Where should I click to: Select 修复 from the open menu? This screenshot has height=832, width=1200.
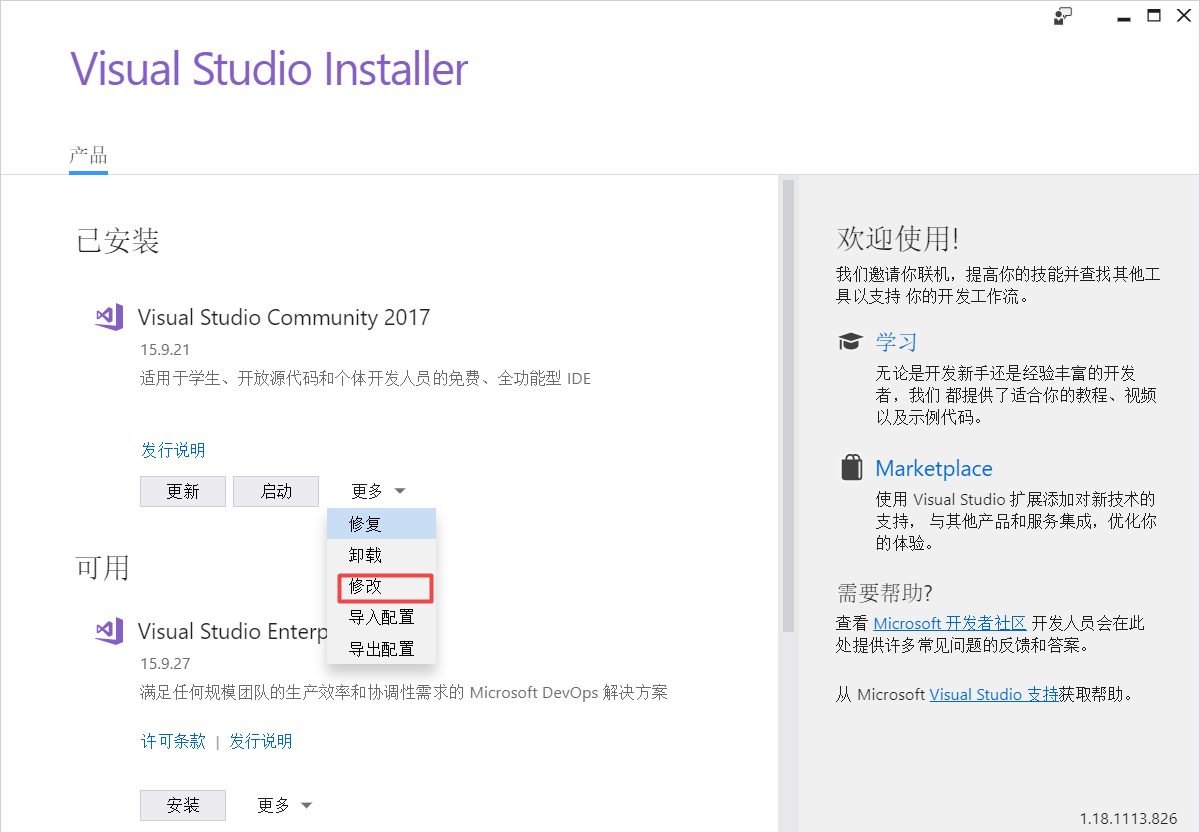365,523
